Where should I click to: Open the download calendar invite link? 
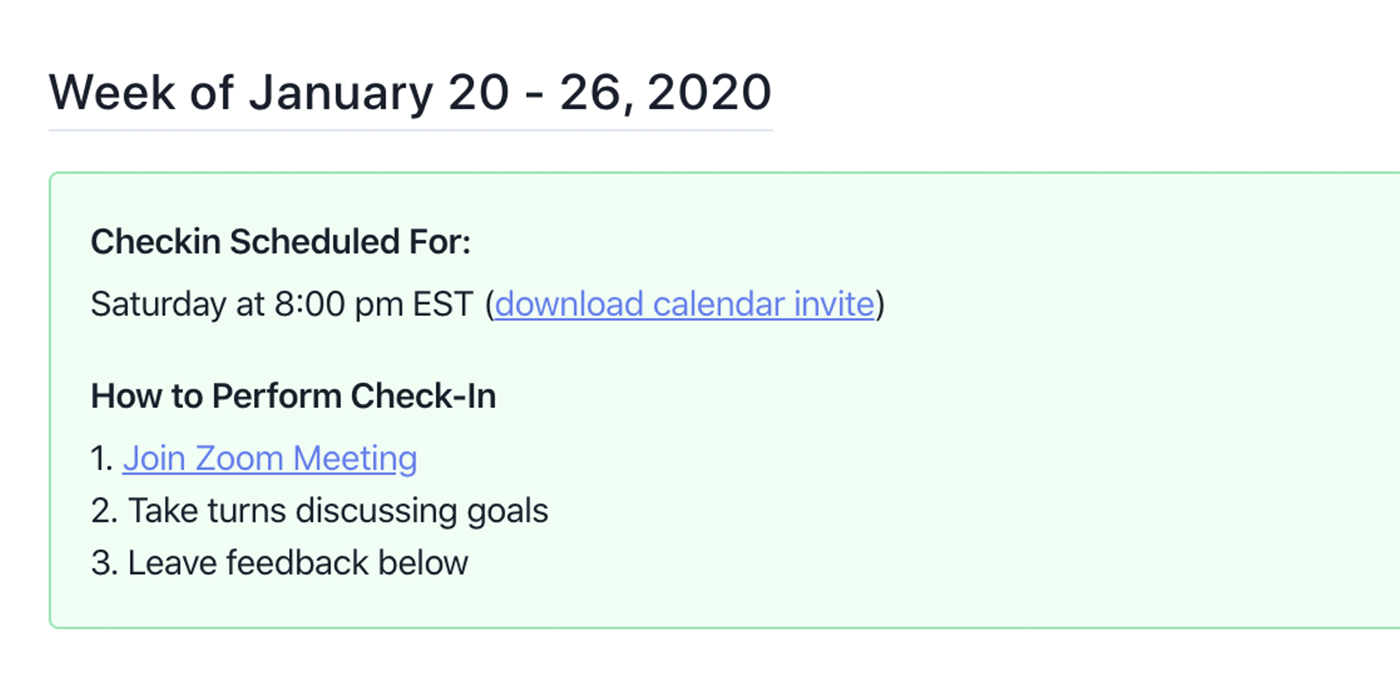point(685,304)
